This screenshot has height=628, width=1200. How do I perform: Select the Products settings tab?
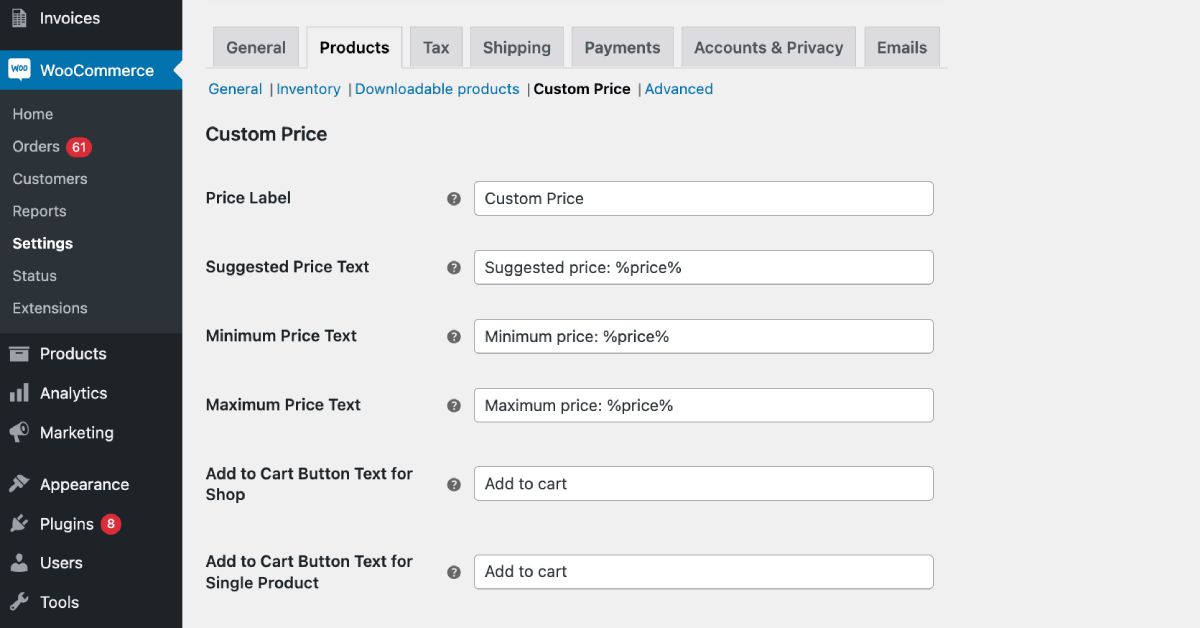pos(354,47)
